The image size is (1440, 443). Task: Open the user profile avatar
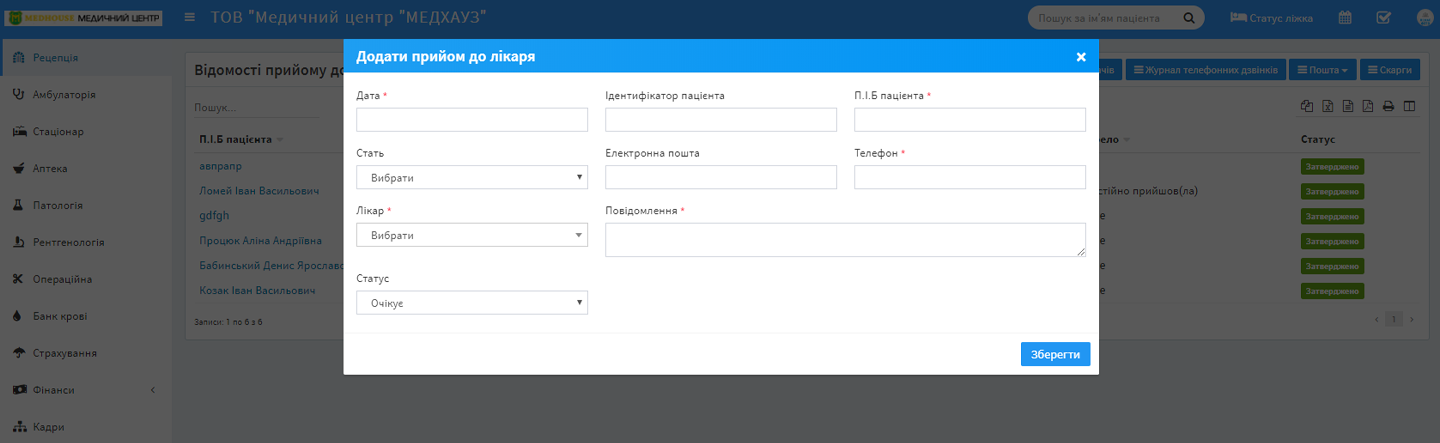pyautogui.click(x=1425, y=18)
